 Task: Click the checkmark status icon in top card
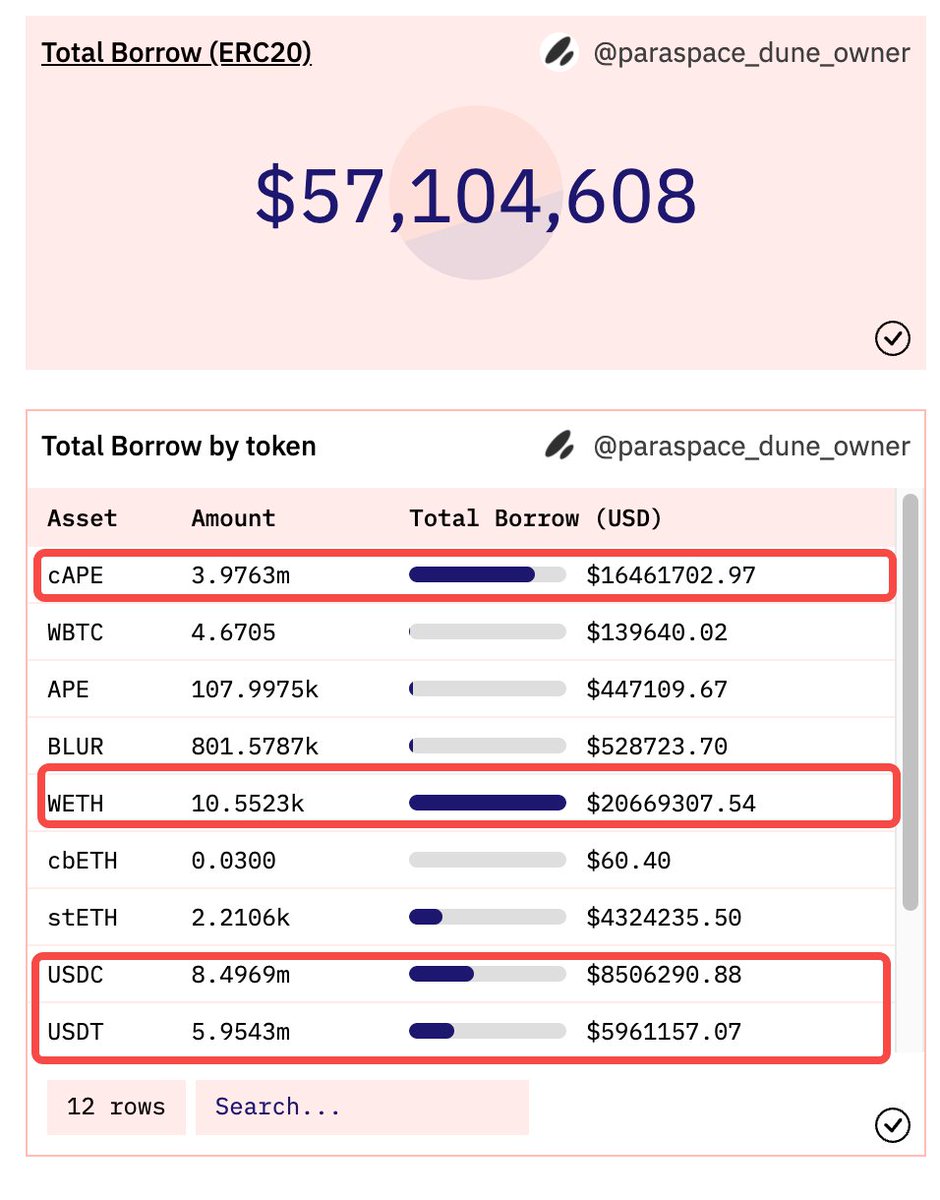[x=892, y=339]
